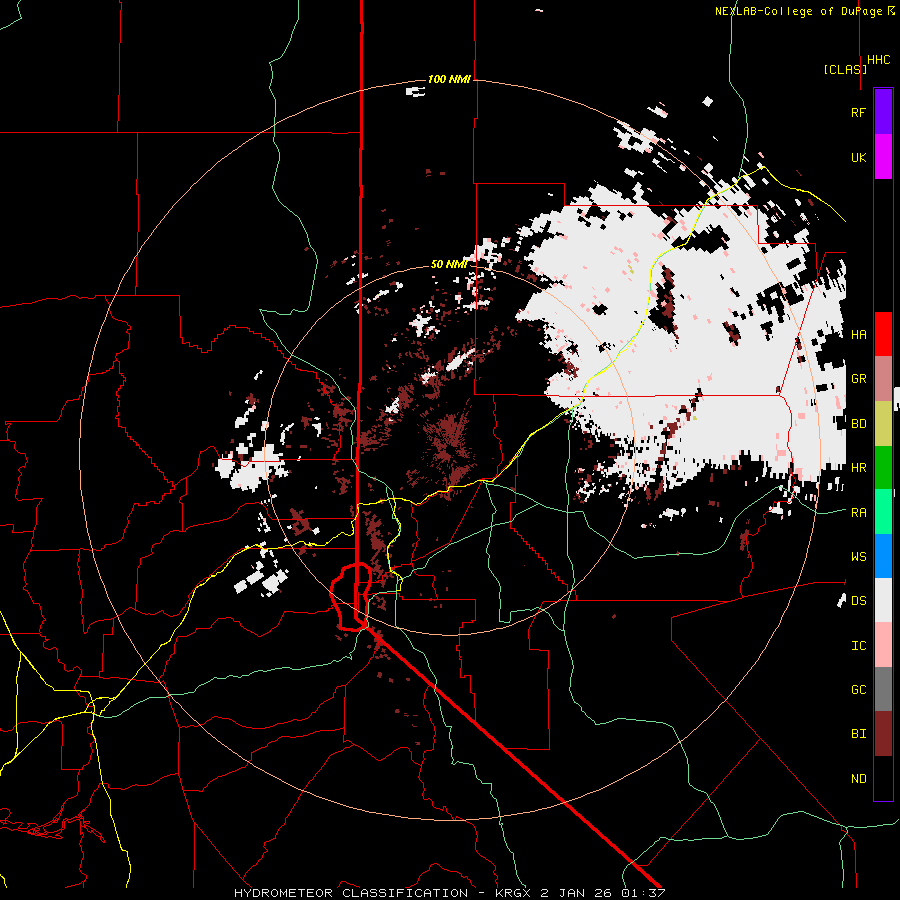The height and width of the screenshot is (900, 900).
Task: Click the IC legend label text
Action: pos(858,646)
